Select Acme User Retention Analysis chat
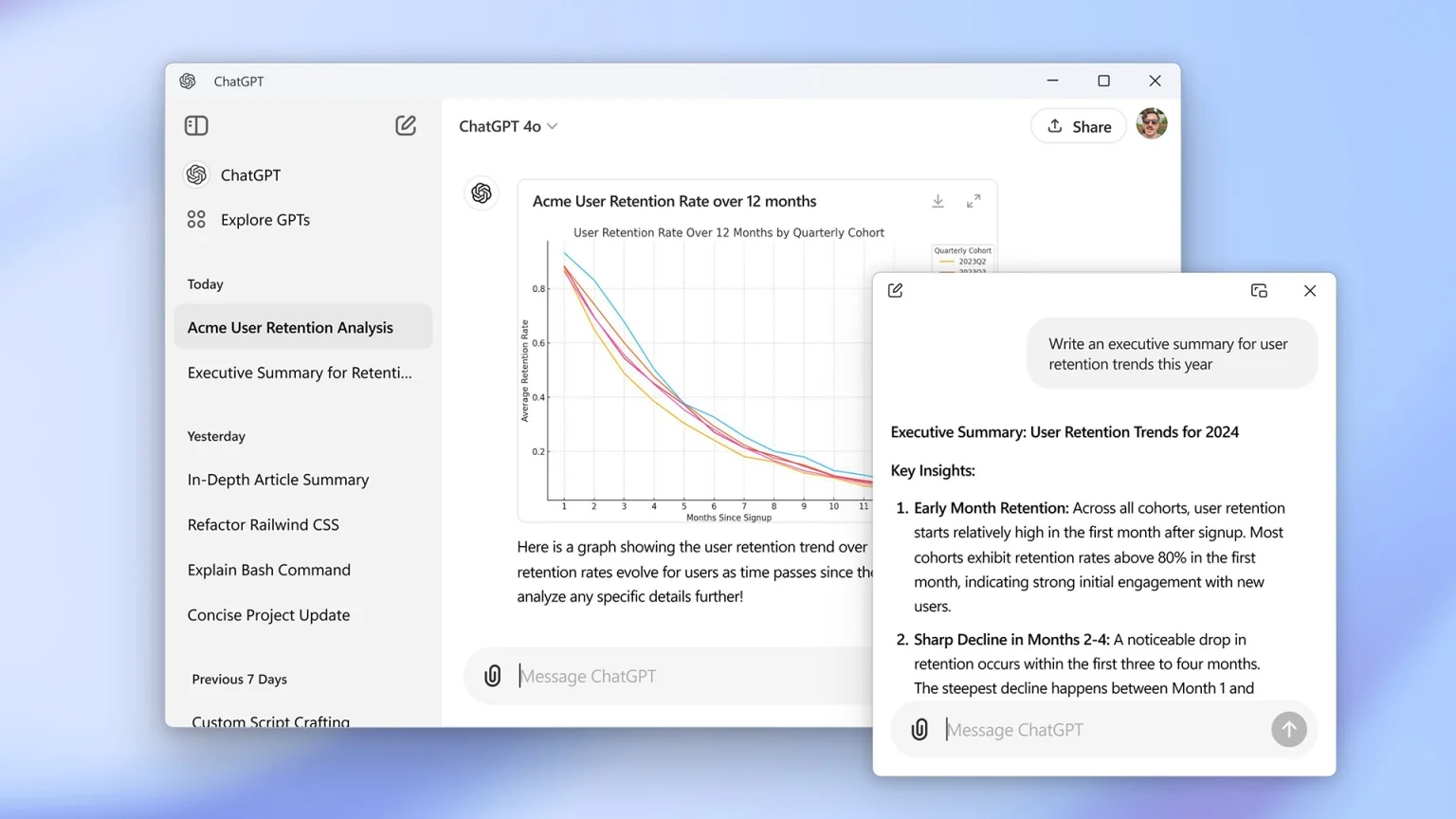This screenshot has width=1456, height=819. [303, 327]
